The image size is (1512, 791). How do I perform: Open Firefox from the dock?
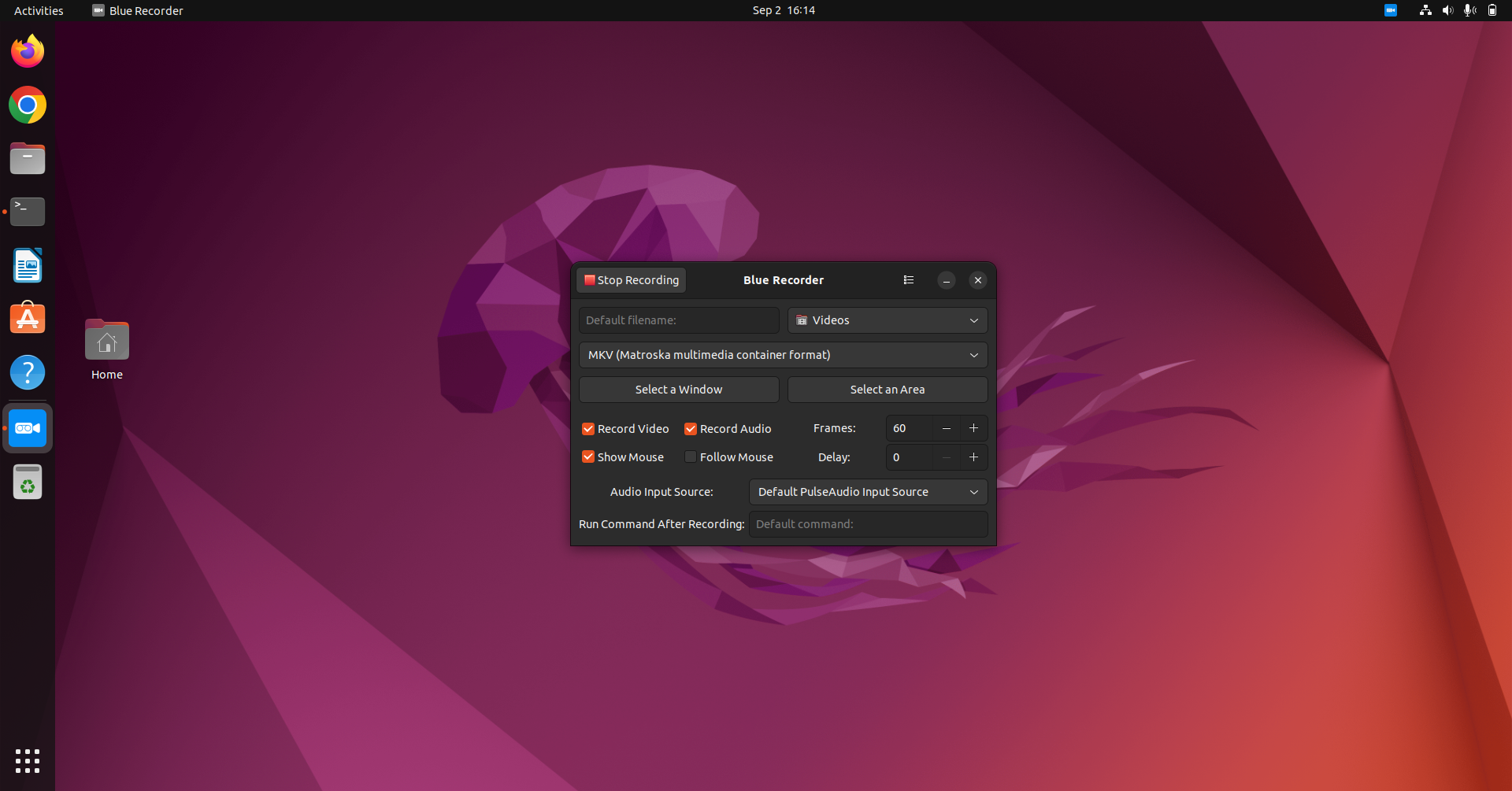pyautogui.click(x=27, y=50)
